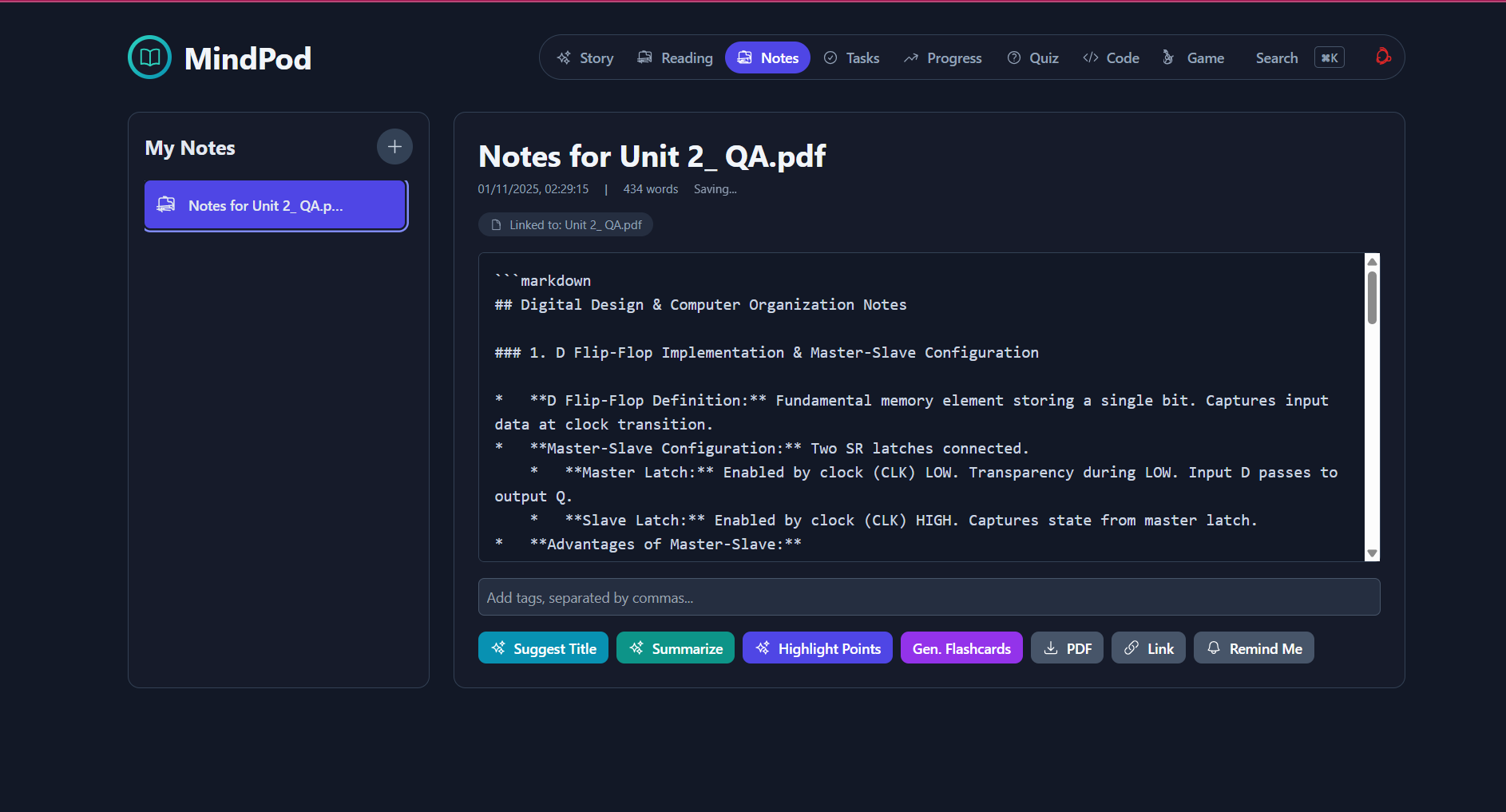Export the note as PDF

[x=1067, y=648]
